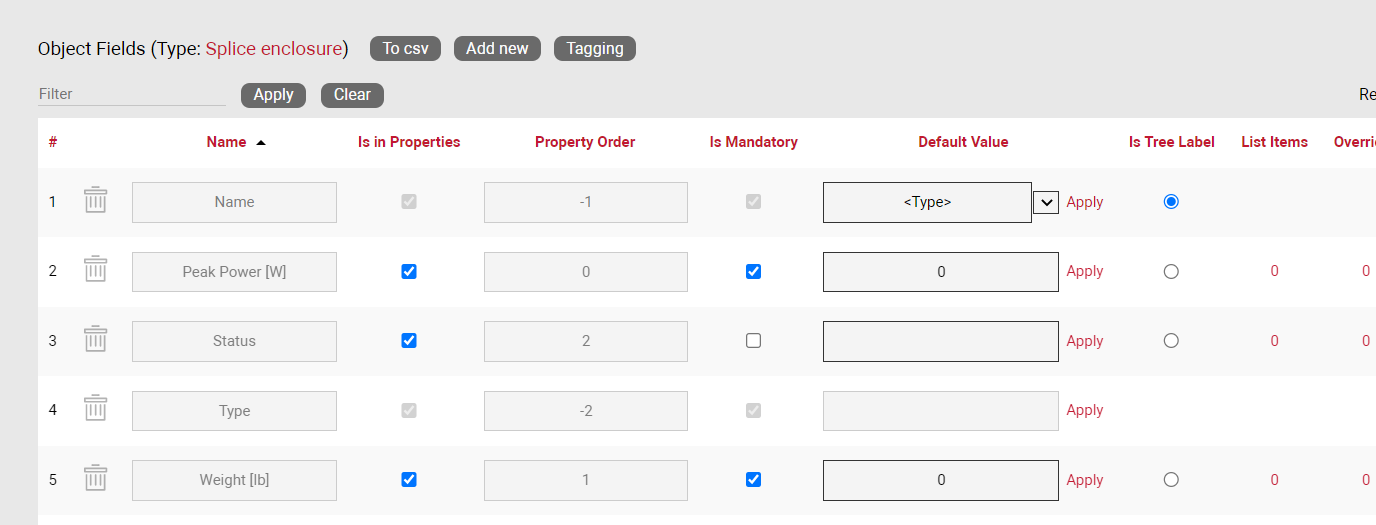Click trash icon for Peak Power row
The width and height of the screenshot is (1376, 525).
[95, 270]
